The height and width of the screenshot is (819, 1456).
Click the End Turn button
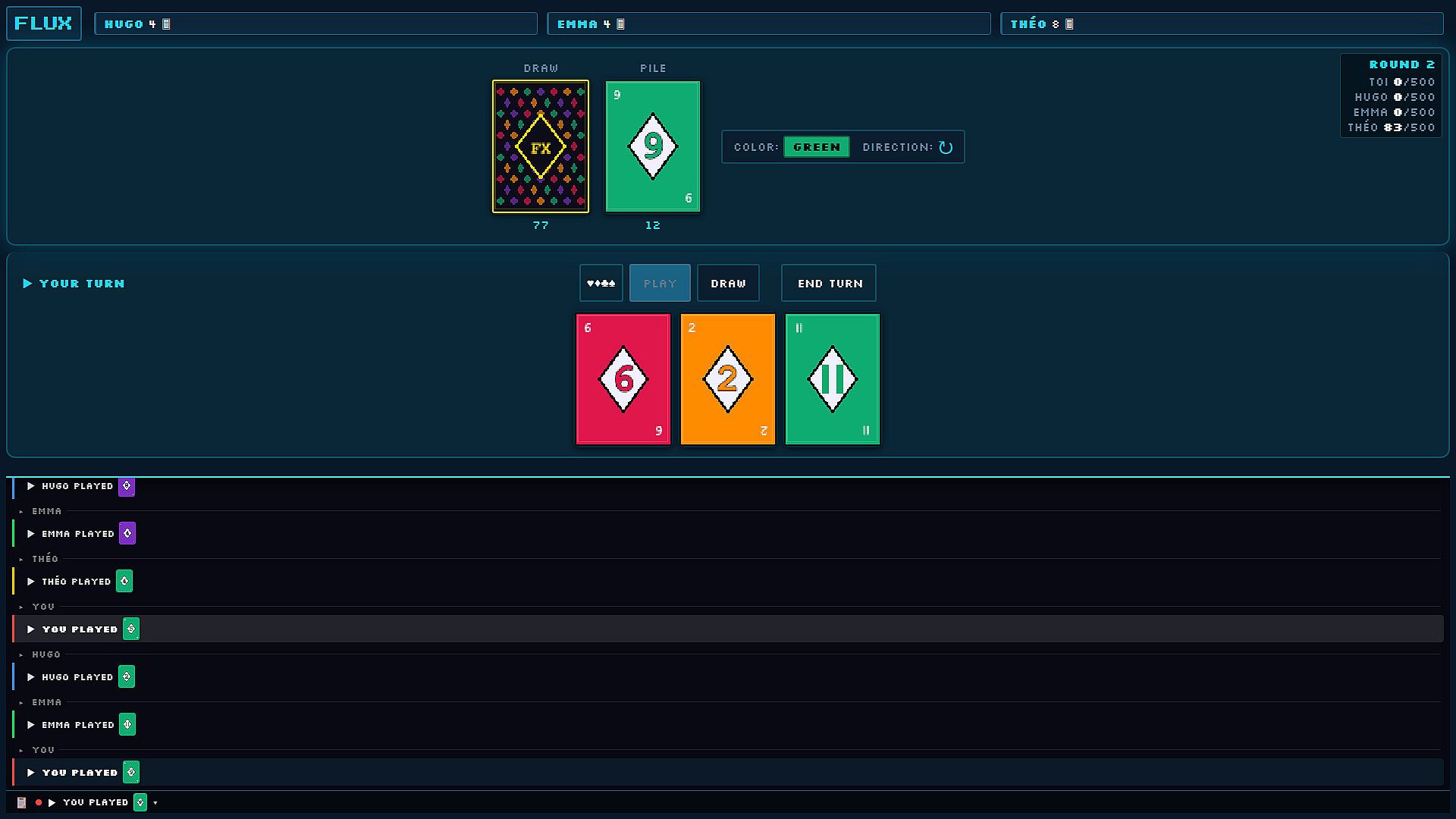pos(829,283)
